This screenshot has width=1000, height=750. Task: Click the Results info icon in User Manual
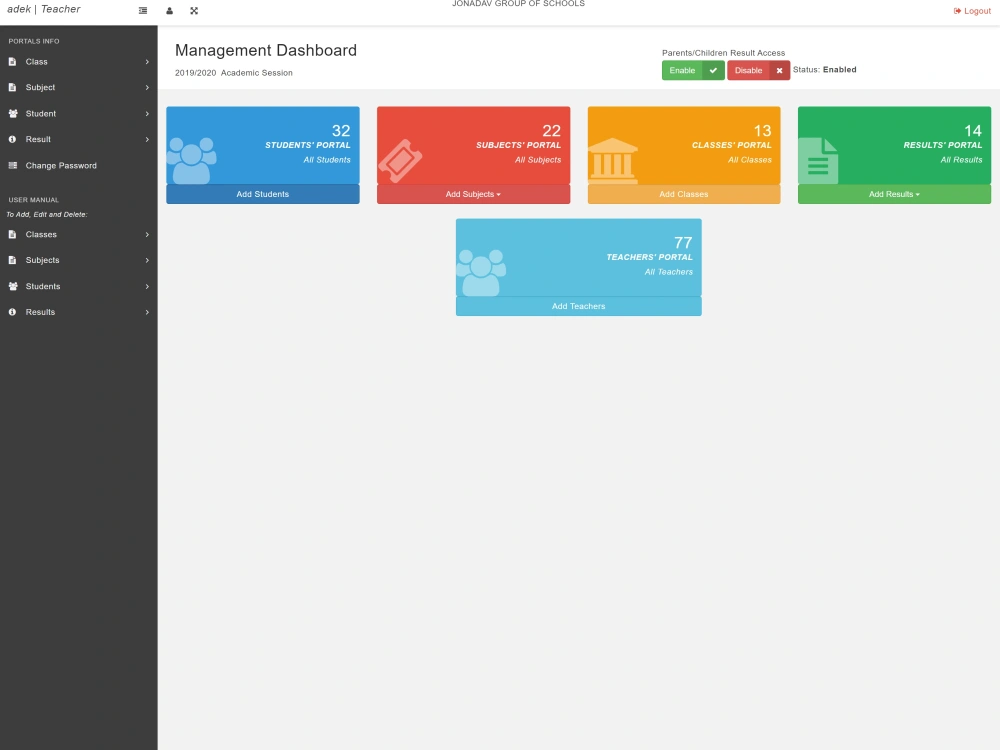12,312
